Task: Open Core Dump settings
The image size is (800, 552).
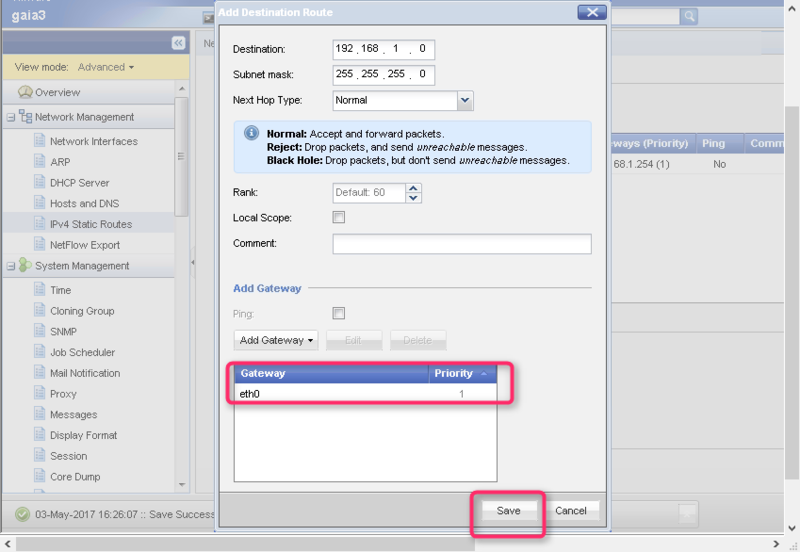Action: (x=75, y=477)
